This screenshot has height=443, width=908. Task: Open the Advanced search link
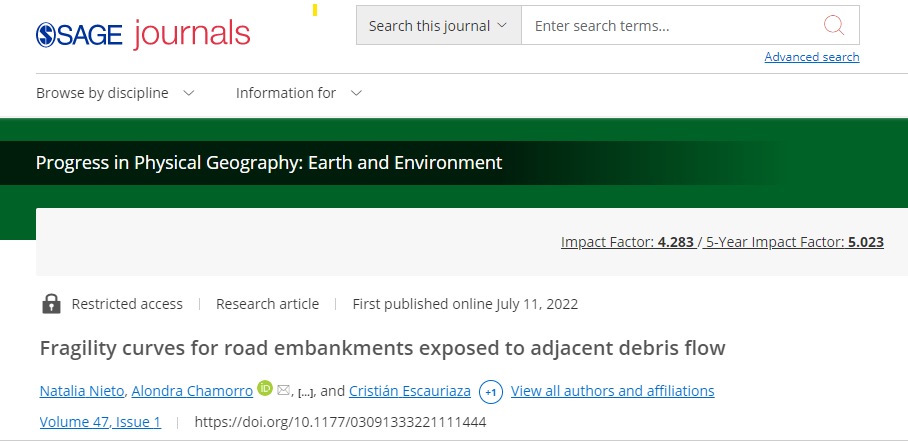812,57
